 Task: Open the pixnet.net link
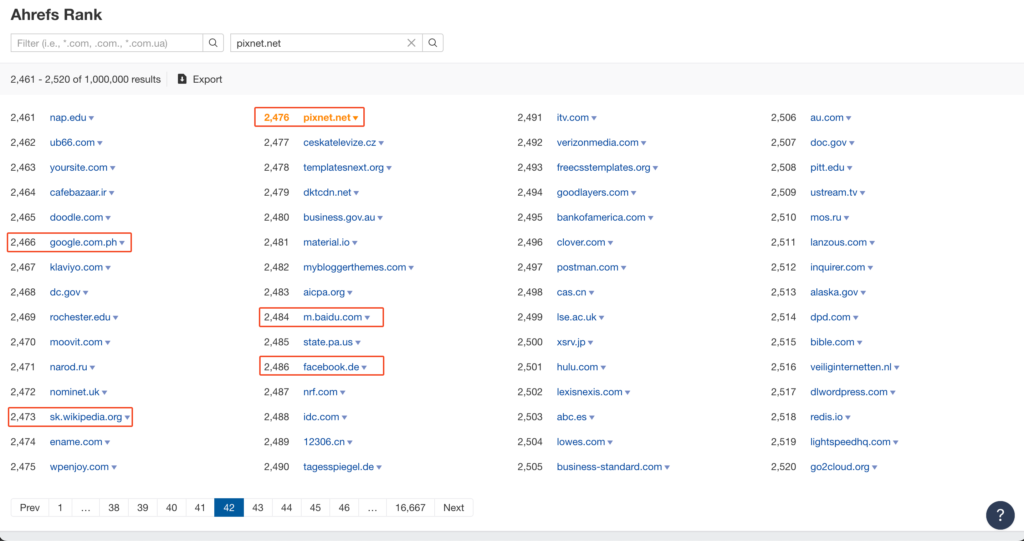pyautogui.click(x=327, y=118)
